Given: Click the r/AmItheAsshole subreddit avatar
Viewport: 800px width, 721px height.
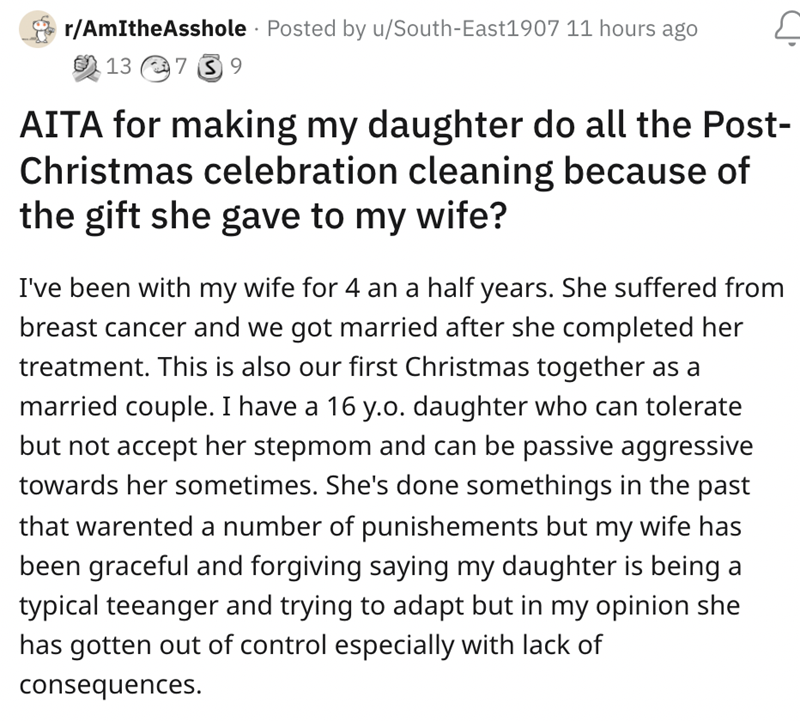Looking at the screenshot, I should click(x=39, y=28).
